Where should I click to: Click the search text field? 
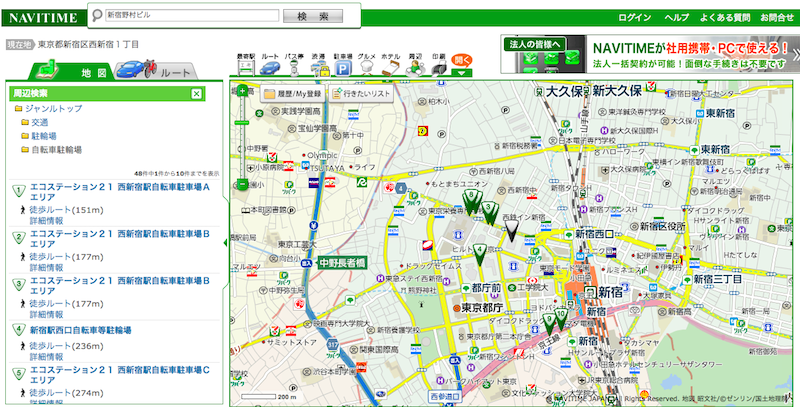[192, 16]
